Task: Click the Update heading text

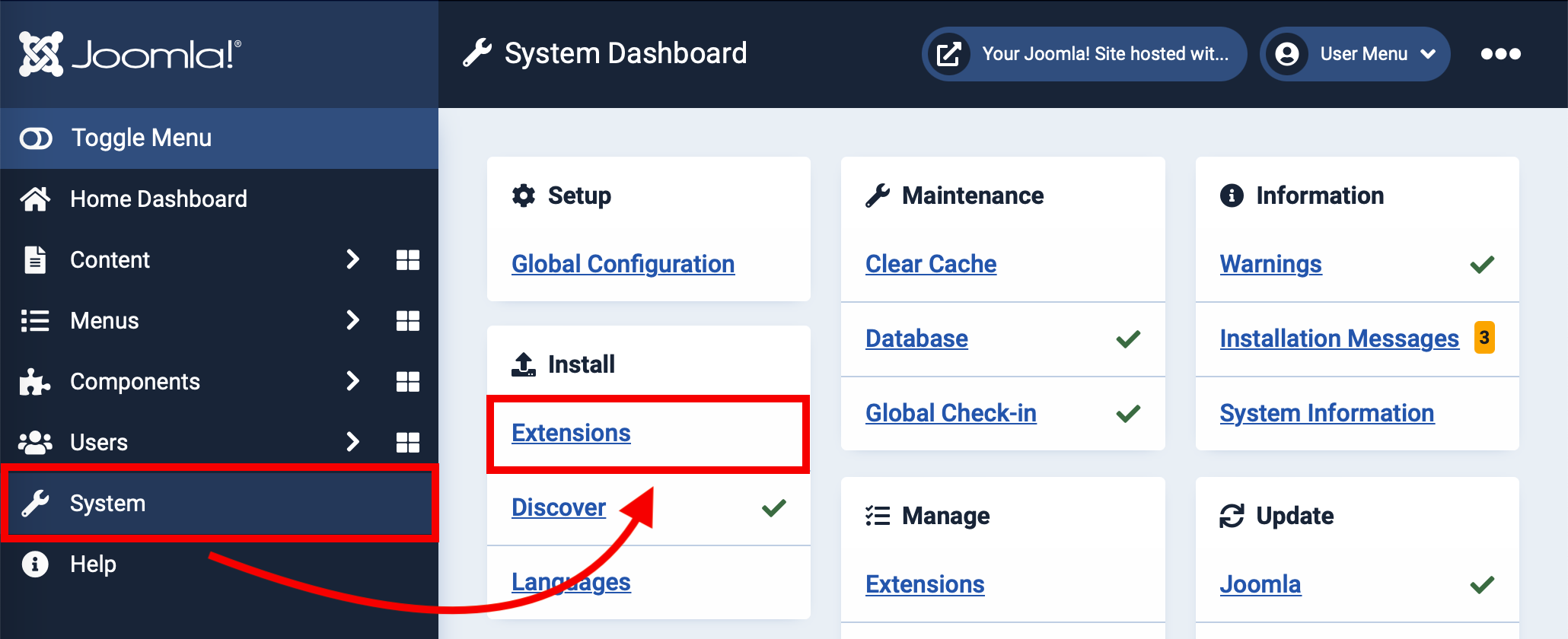Action: 1295,516
